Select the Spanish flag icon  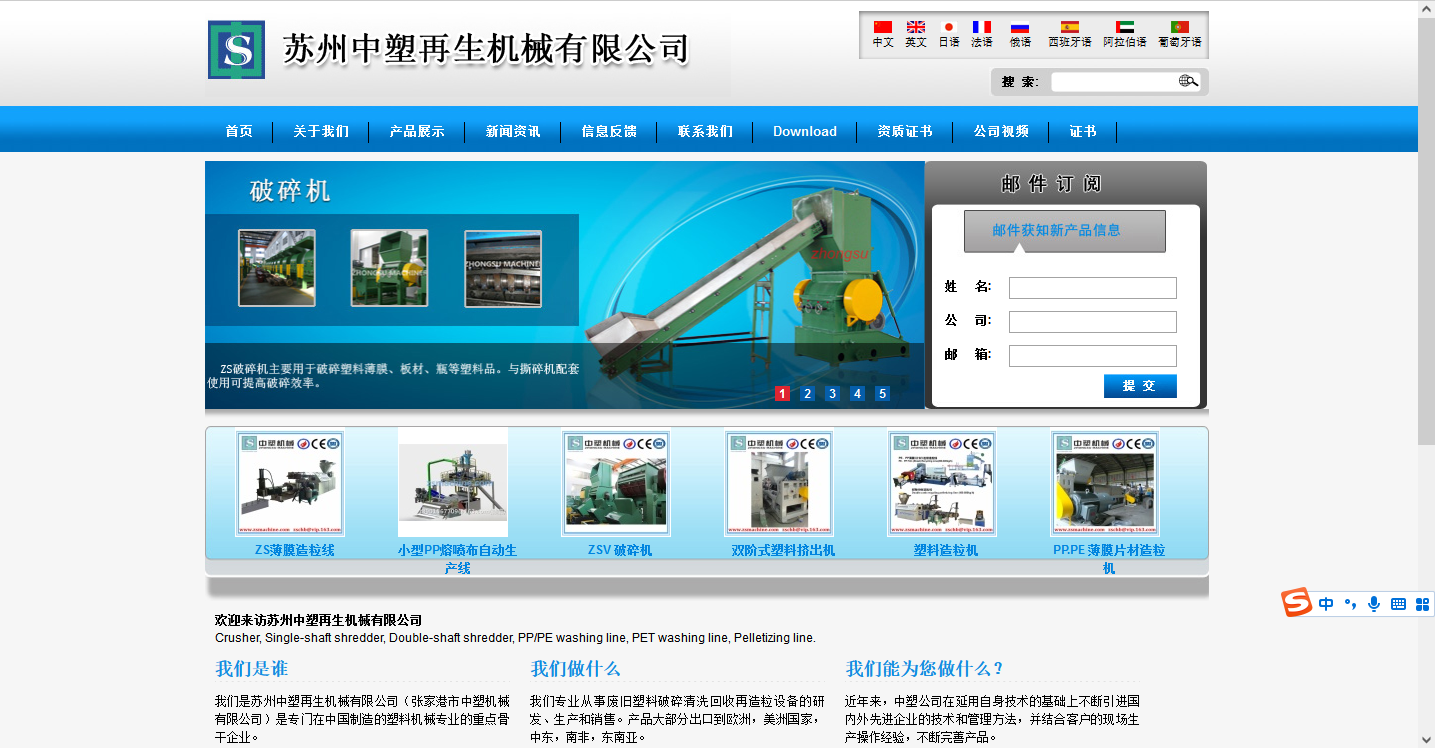point(1070,27)
